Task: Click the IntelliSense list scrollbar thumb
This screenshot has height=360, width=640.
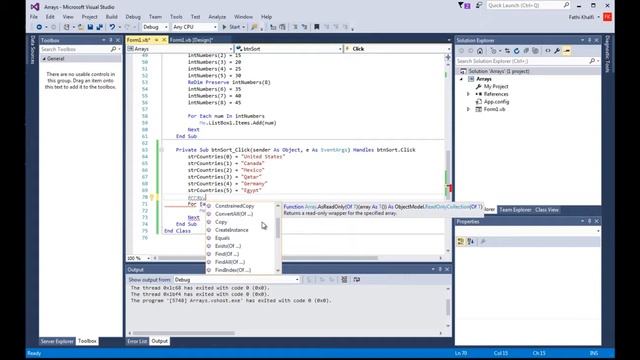Action: (278, 228)
